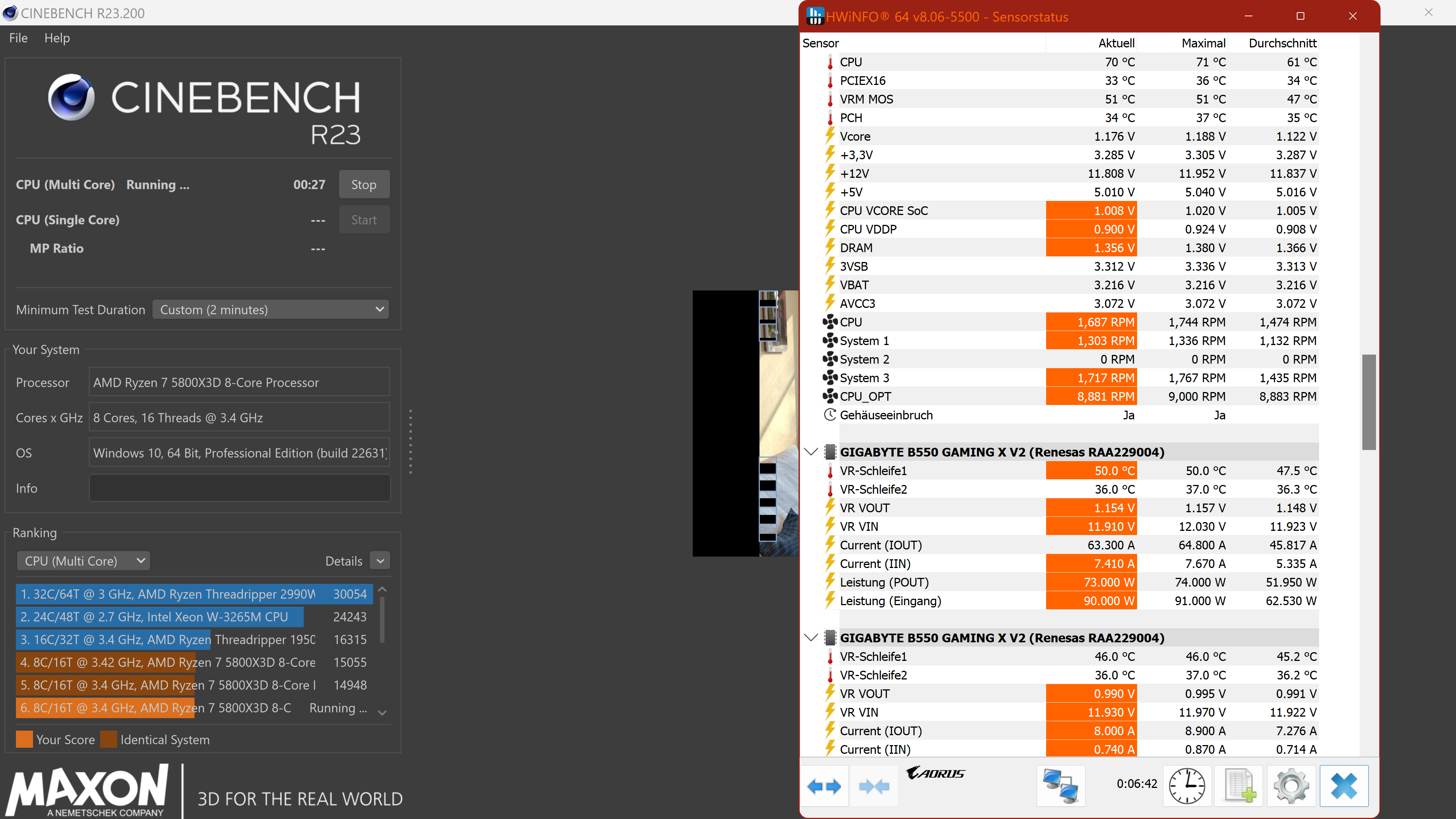Viewport: 1456px width, 819px height.
Task: Stop the running Multi Core test
Action: 364,185
